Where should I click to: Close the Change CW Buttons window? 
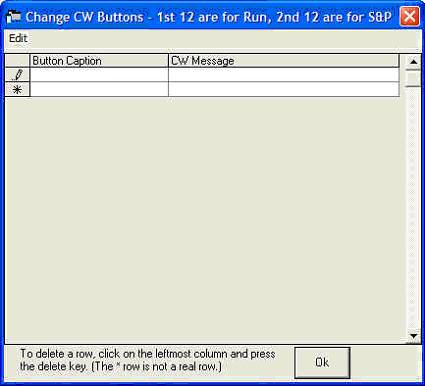pyautogui.click(x=409, y=16)
